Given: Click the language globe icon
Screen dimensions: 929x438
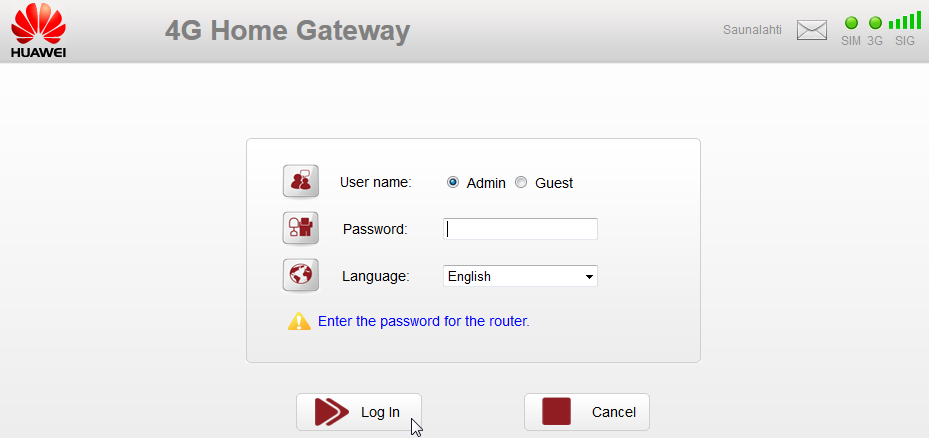Looking at the screenshot, I should click(x=301, y=275).
